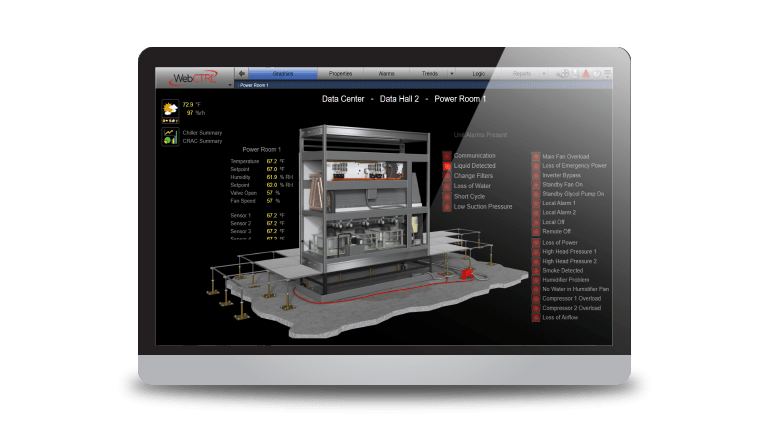Click the High Head Pressure 1 indicator

[x=536, y=252]
